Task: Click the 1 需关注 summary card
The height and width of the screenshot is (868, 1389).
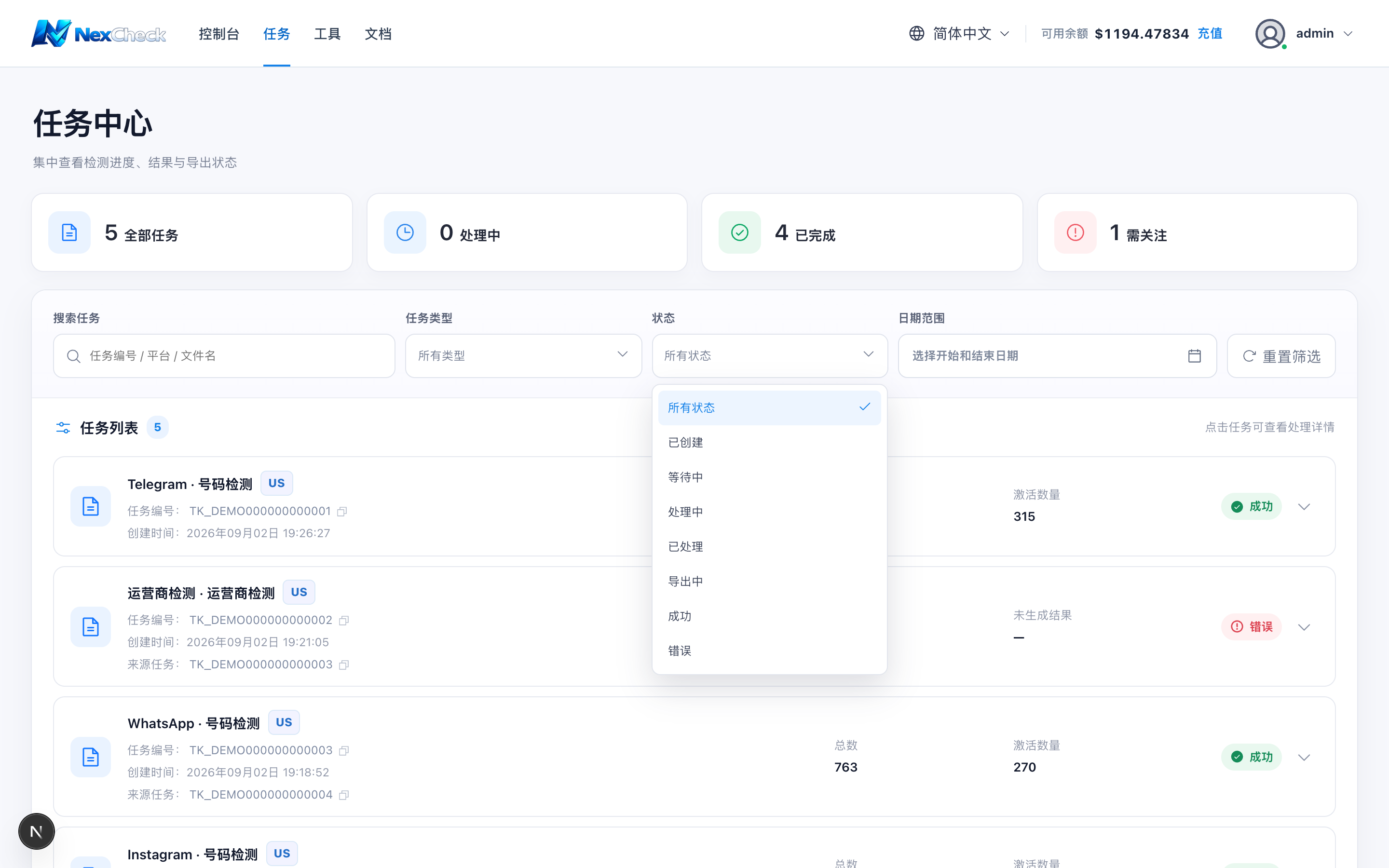Action: (x=1198, y=232)
